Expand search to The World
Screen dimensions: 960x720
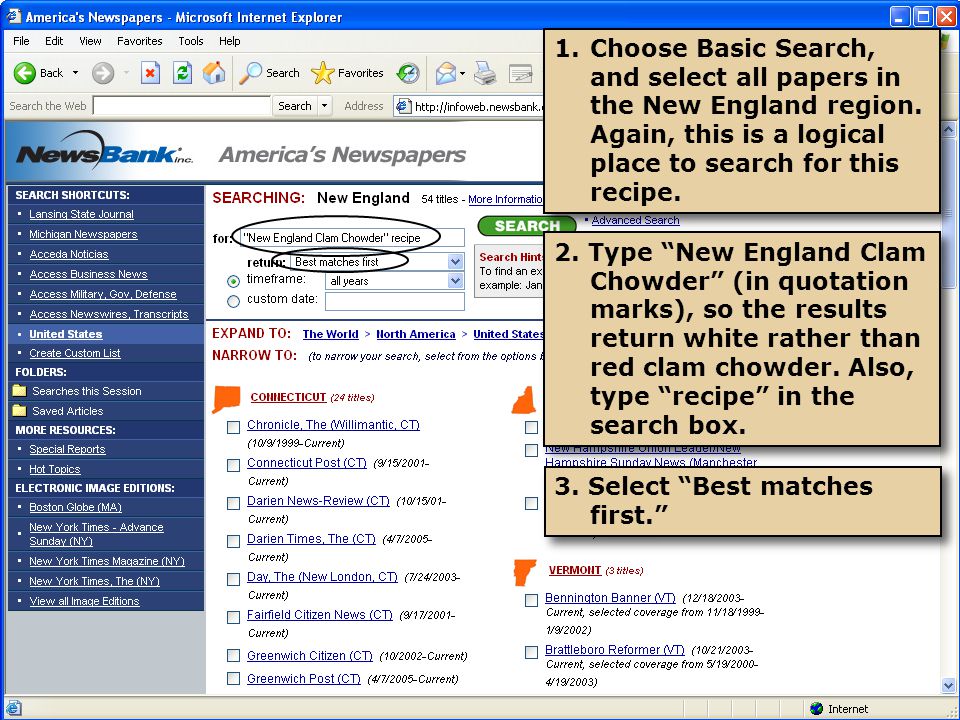[x=331, y=334]
